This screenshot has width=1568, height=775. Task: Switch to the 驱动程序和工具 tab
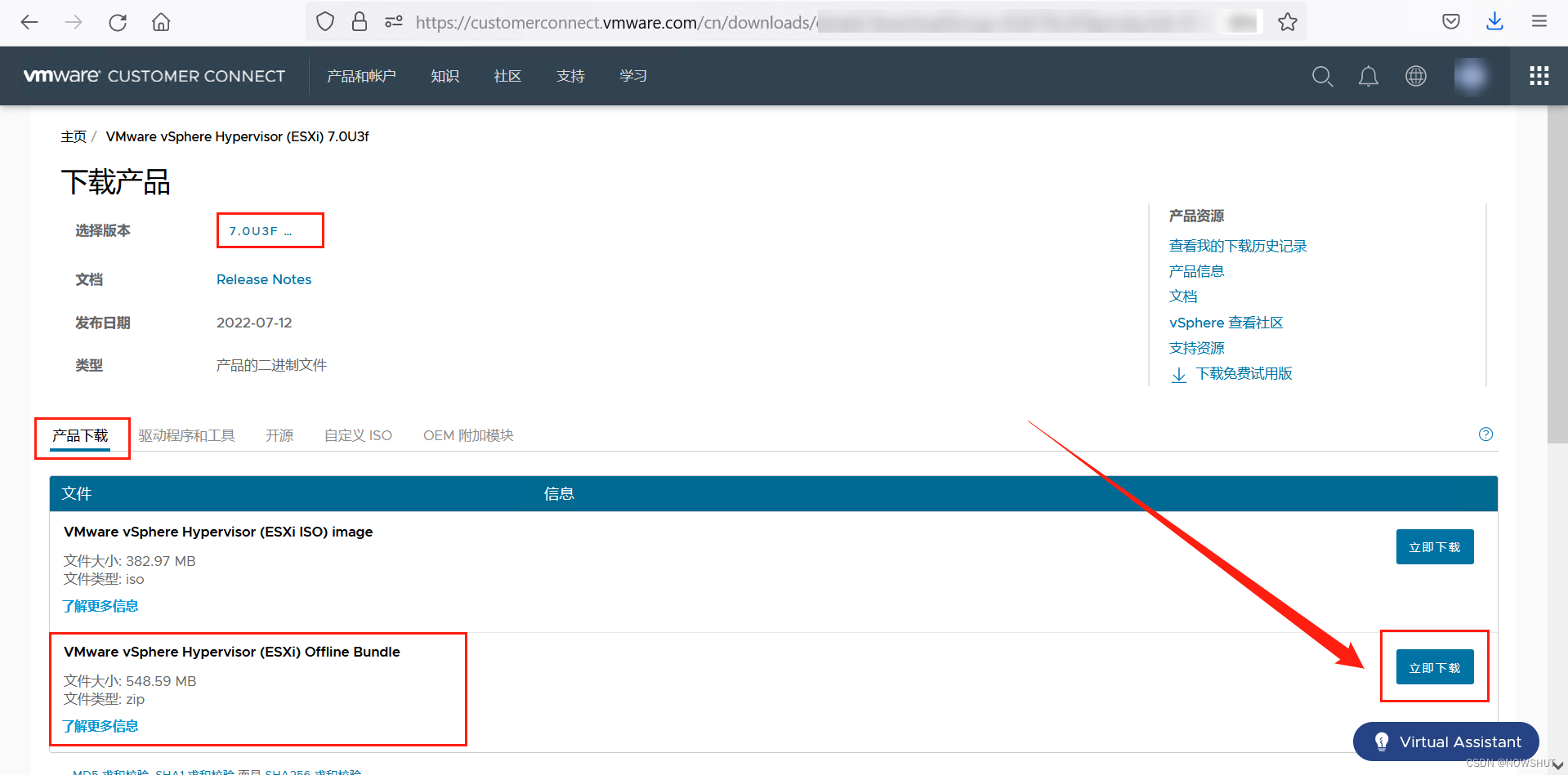point(186,436)
